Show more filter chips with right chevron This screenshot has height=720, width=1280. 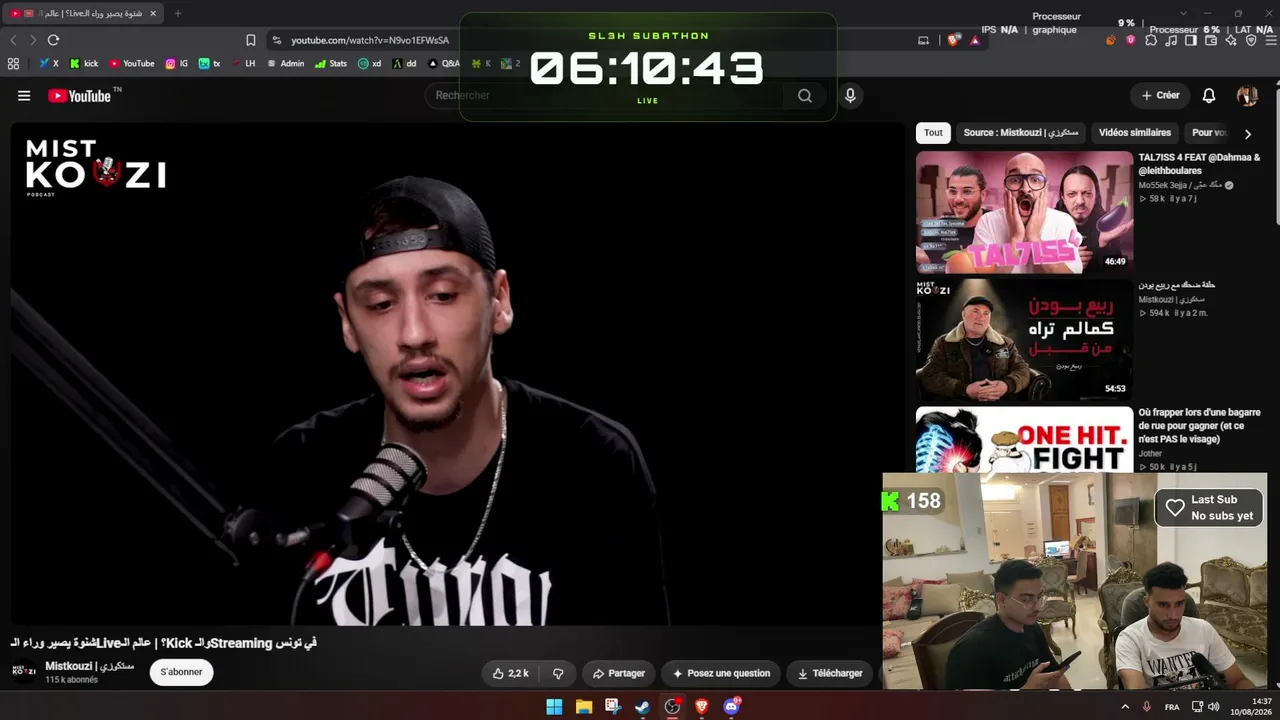[1247, 133]
